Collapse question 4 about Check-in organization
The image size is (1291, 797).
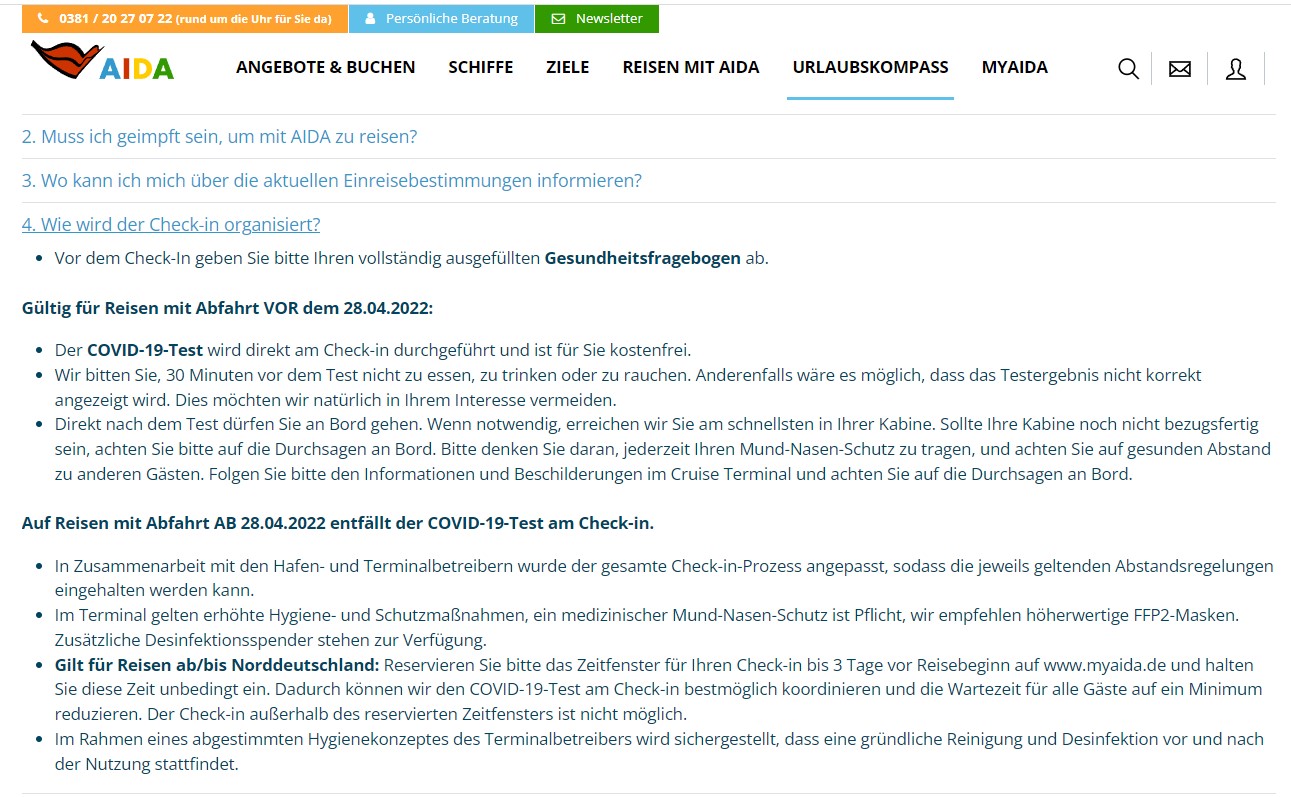[171, 224]
